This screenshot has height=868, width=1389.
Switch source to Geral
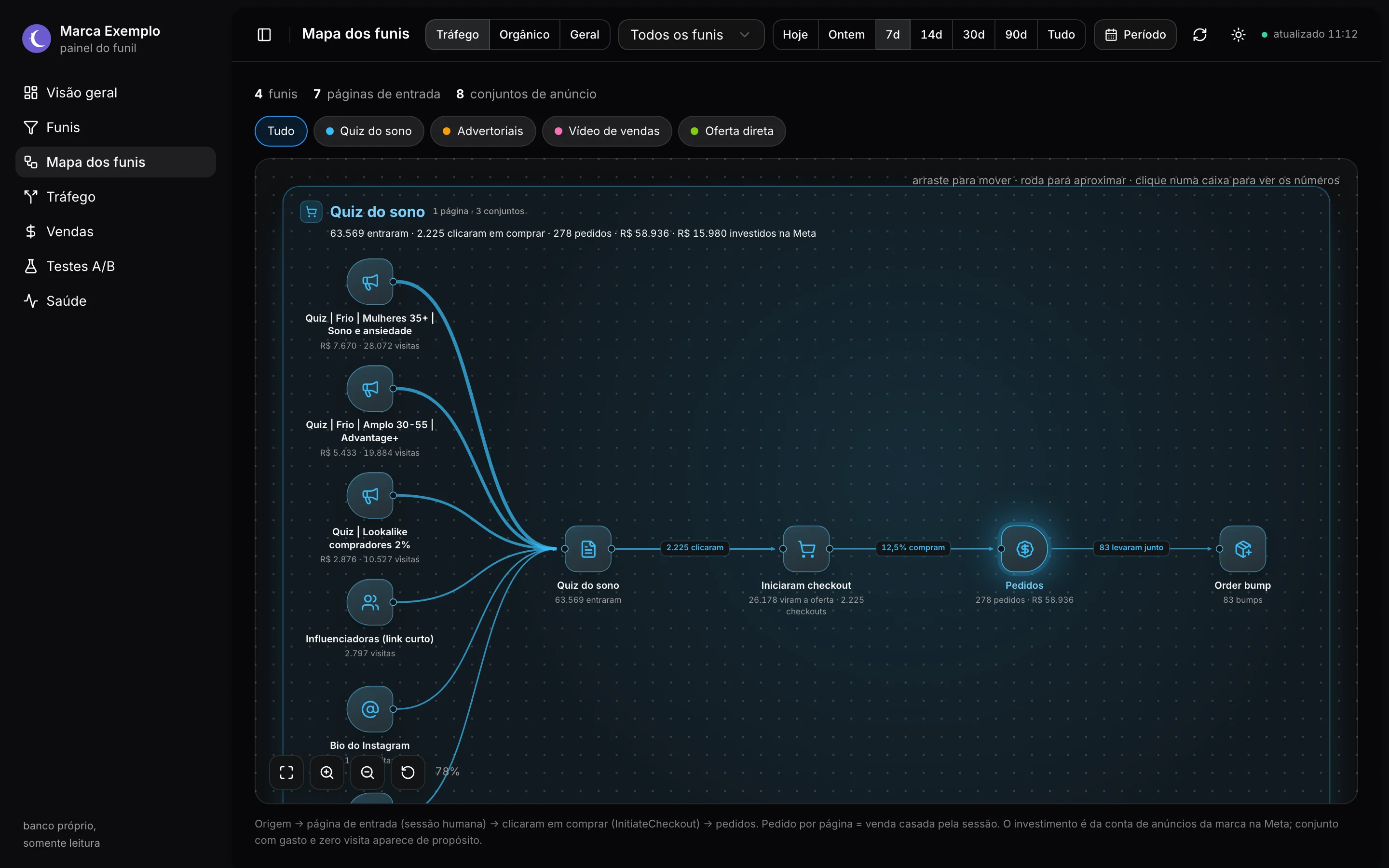coord(585,34)
